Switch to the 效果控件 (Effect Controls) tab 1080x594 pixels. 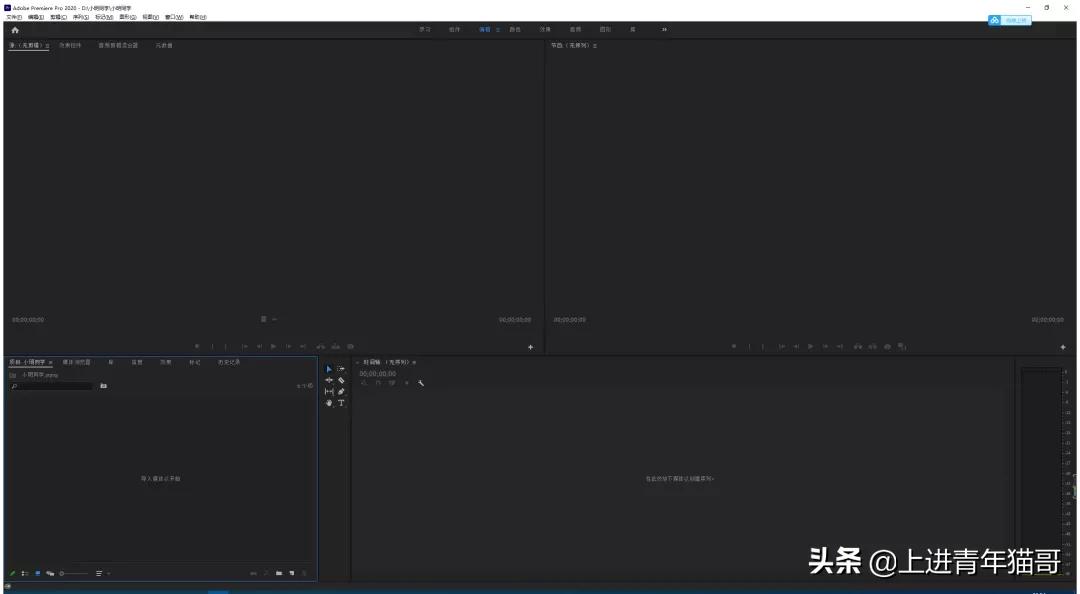point(70,45)
